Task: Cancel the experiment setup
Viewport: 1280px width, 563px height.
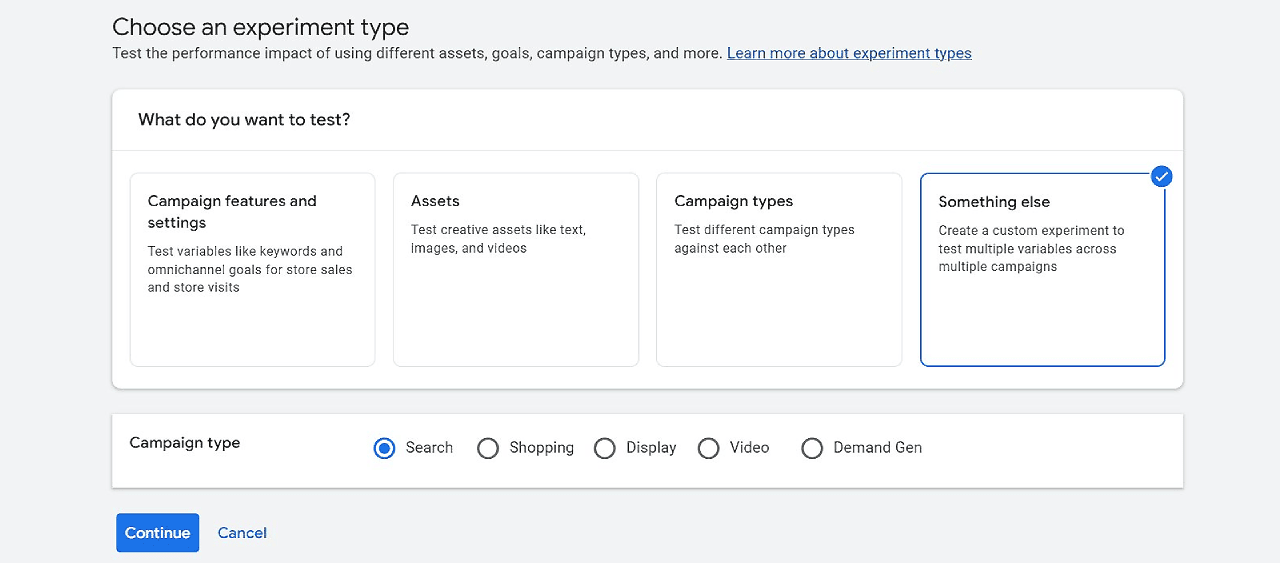Action: 242,533
